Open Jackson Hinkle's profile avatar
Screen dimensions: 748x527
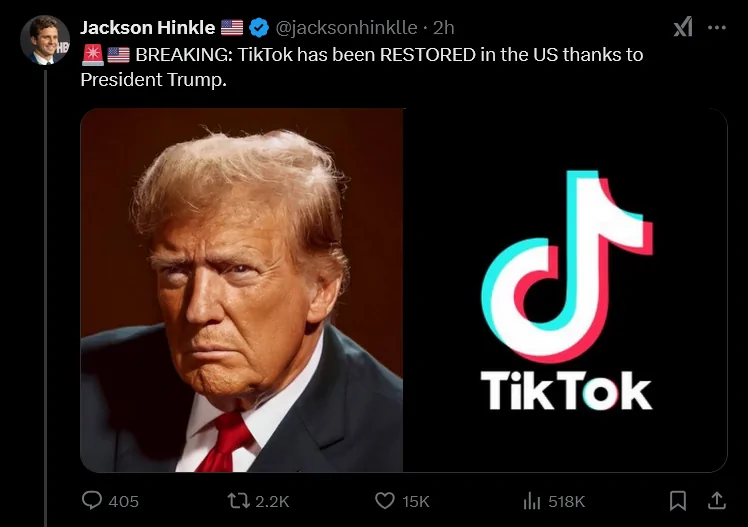pos(45,40)
